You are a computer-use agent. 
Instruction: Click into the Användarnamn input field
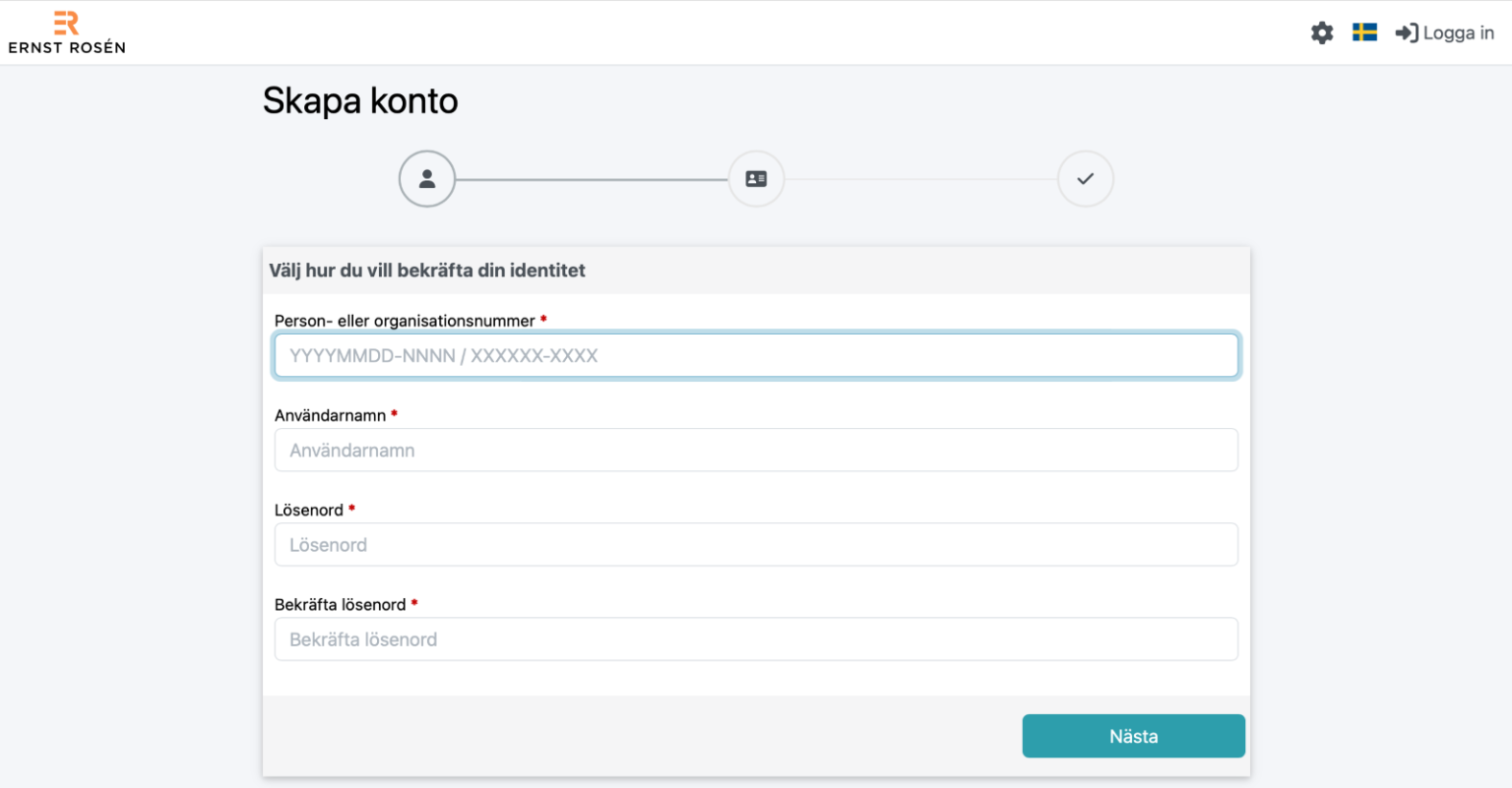(x=755, y=451)
